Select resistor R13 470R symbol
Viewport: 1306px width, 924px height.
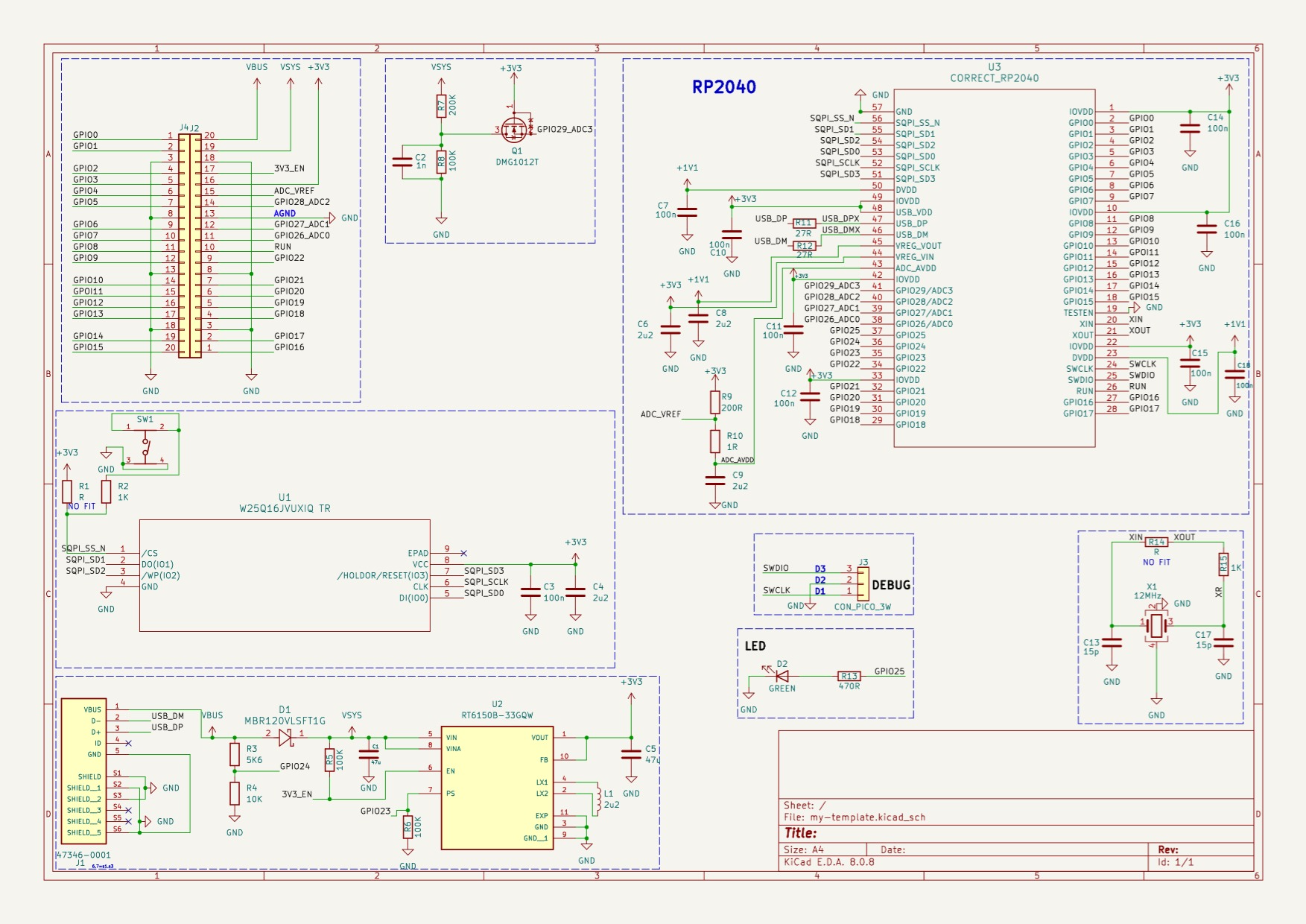click(x=849, y=676)
